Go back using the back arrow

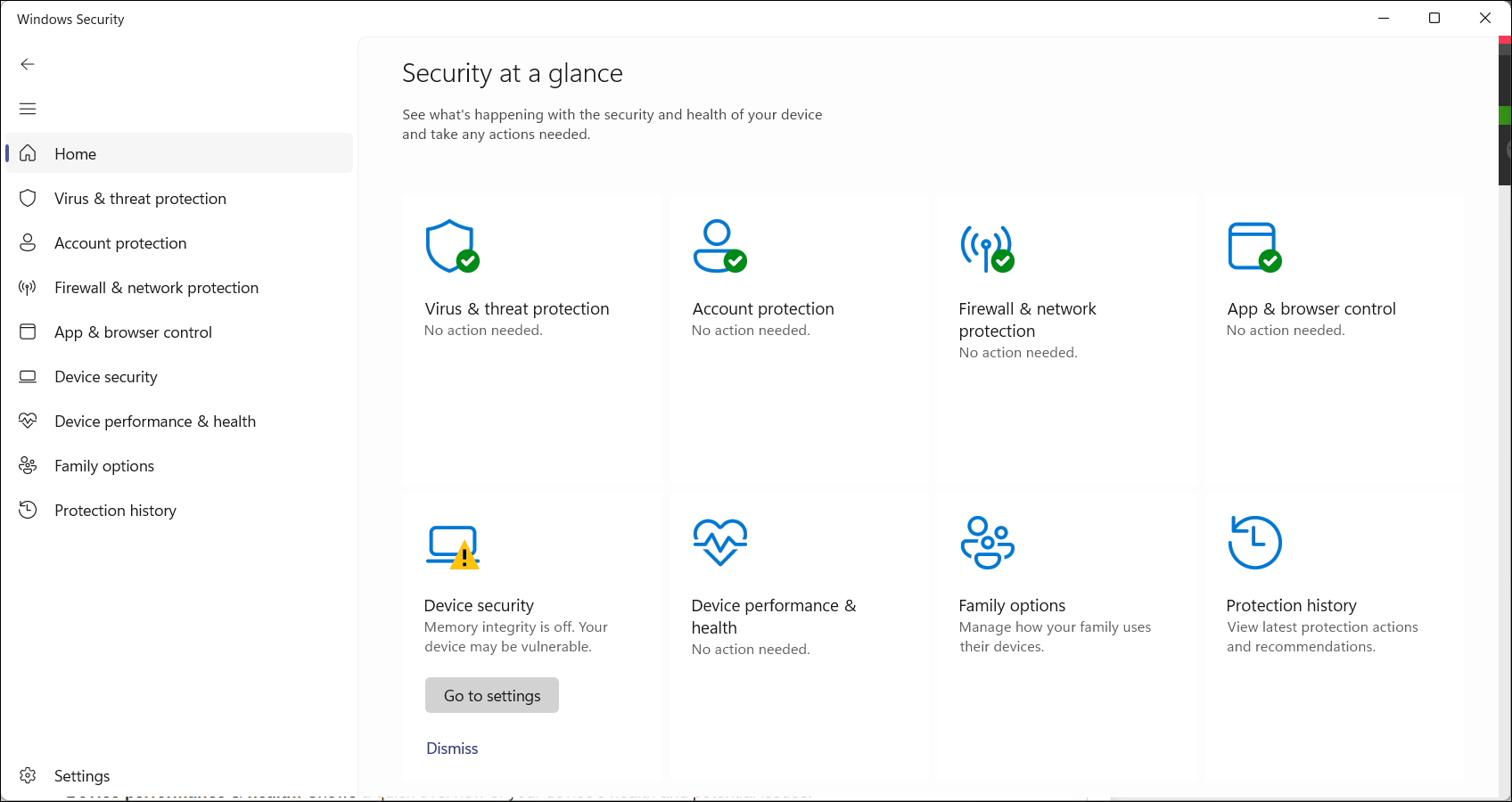pos(28,64)
